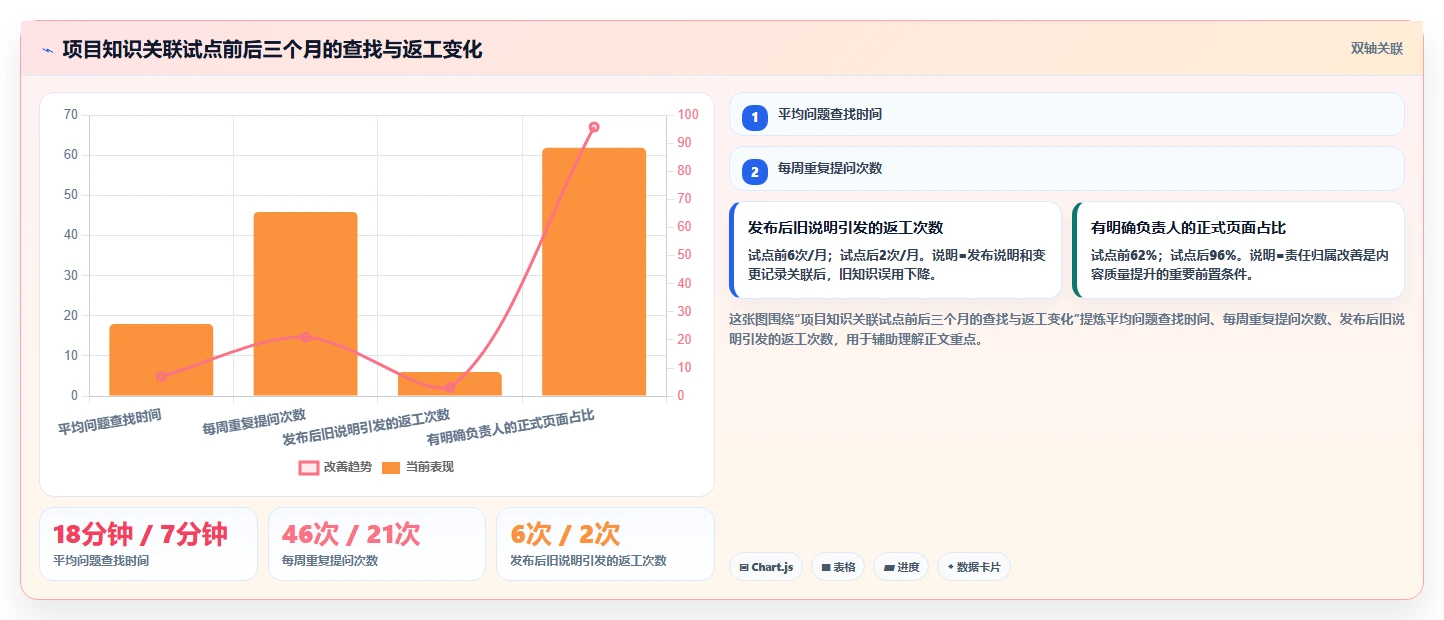
Task: Click the 双轴关联 label in header
Action: 1377,49
